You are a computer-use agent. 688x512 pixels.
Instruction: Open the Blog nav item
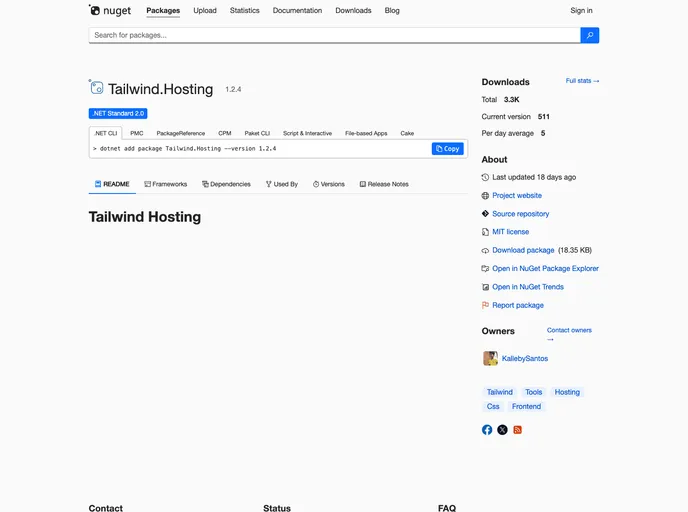coord(392,11)
